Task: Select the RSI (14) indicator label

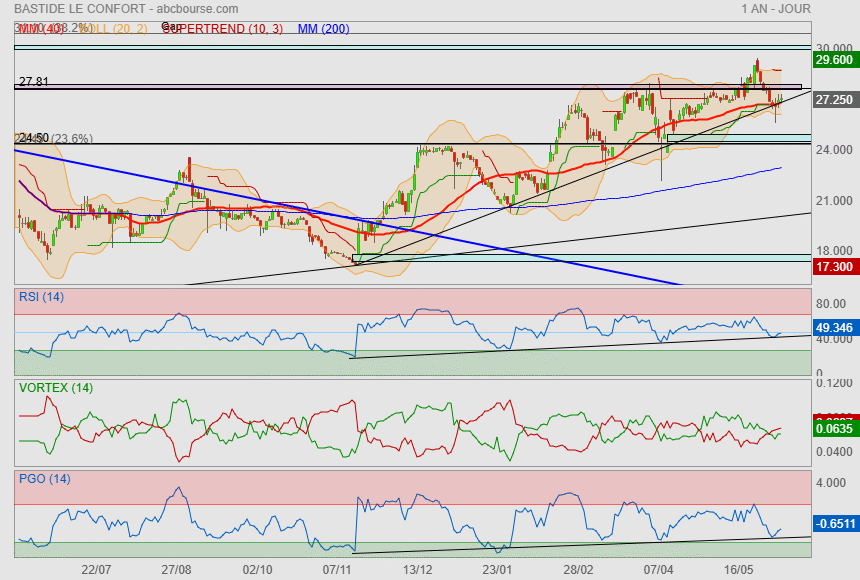Action: point(41,297)
